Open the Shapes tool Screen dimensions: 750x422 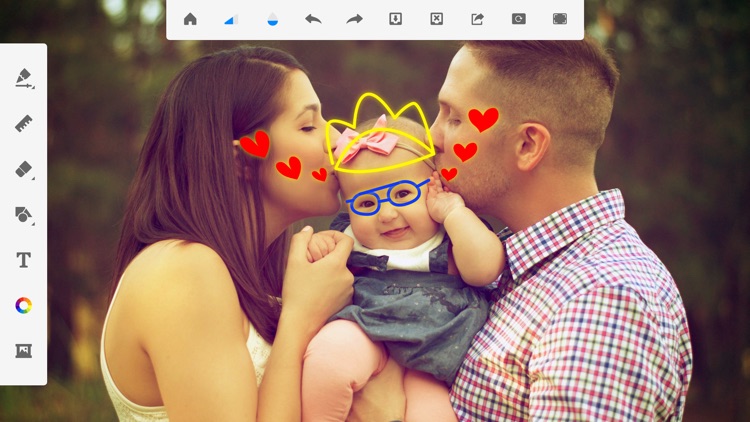24,215
